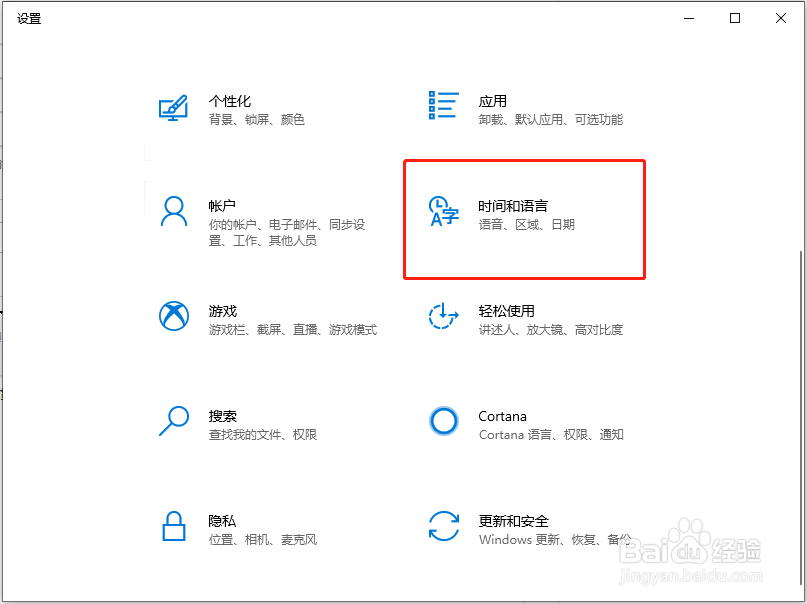Open the 时间和语言 clock-letter icon
807x604 pixels.
pyautogui.click(x=444, y=211)
